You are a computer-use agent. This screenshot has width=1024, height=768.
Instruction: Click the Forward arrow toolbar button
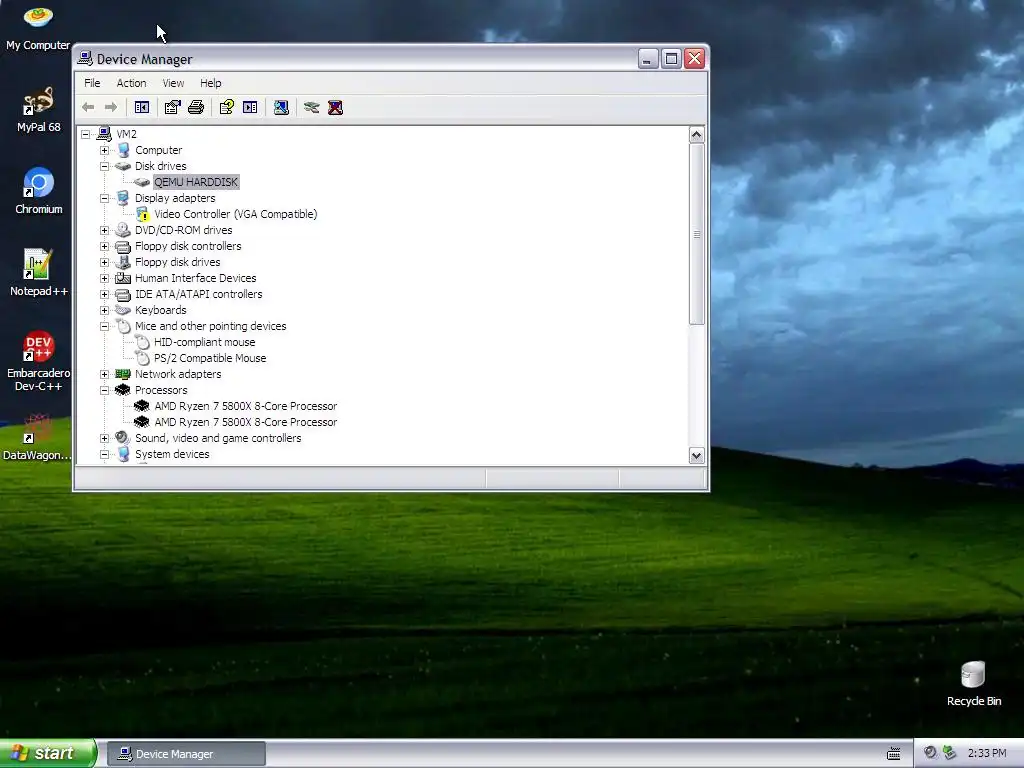tap(111, 107)
